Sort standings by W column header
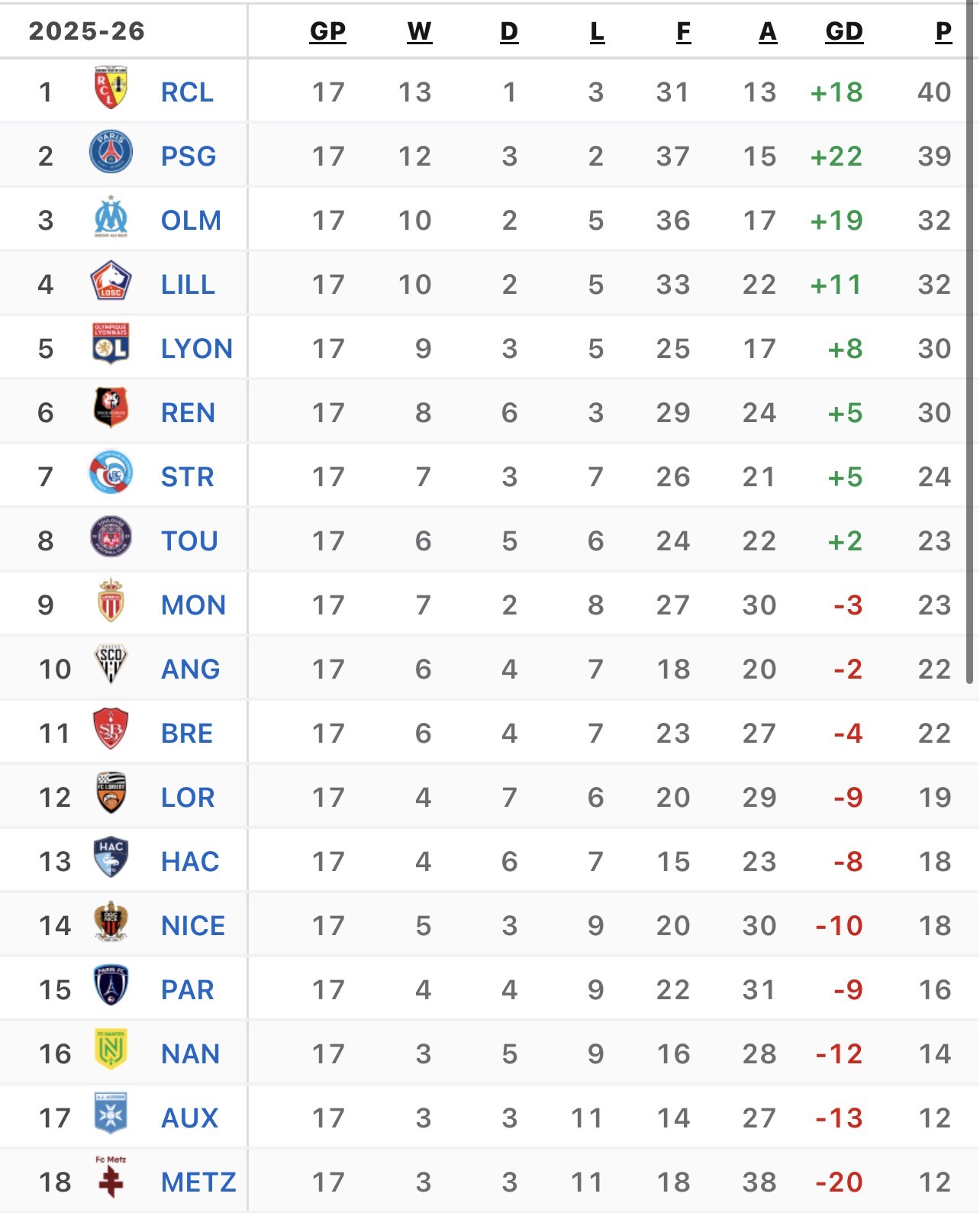980x1229 pixels. click(x=419, y=31)
